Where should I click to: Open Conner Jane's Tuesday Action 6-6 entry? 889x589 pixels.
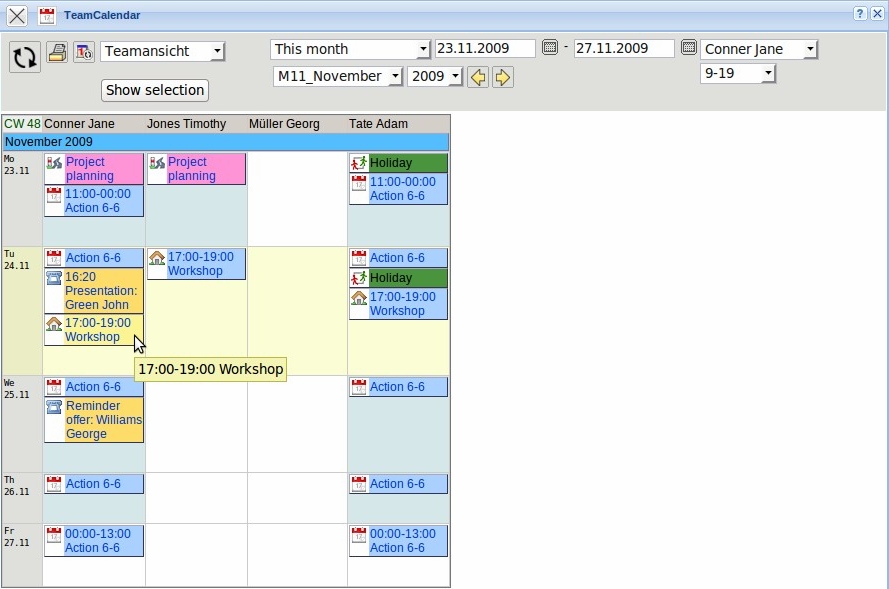click(94, 258)
